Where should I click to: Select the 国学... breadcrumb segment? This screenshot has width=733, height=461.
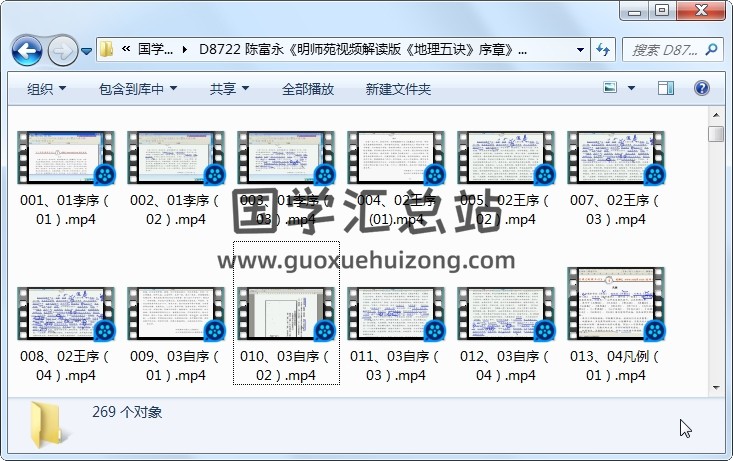click(156, 49)
